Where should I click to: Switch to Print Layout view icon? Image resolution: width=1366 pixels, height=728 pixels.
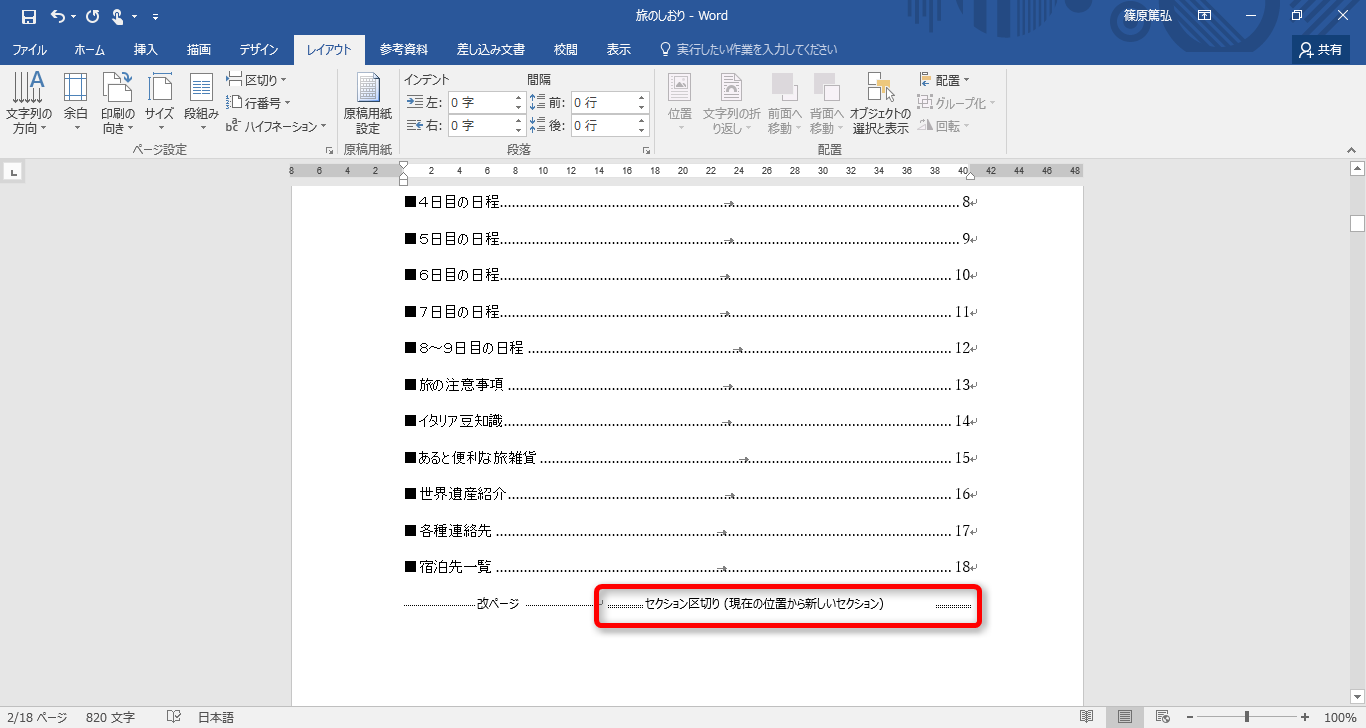1125,717
